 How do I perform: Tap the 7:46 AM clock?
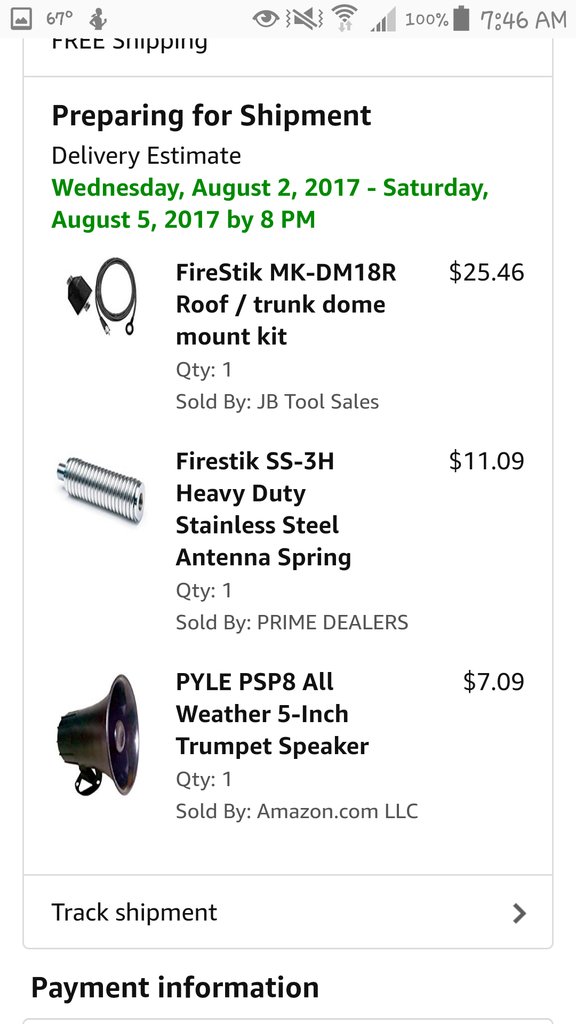coord(523,20)
